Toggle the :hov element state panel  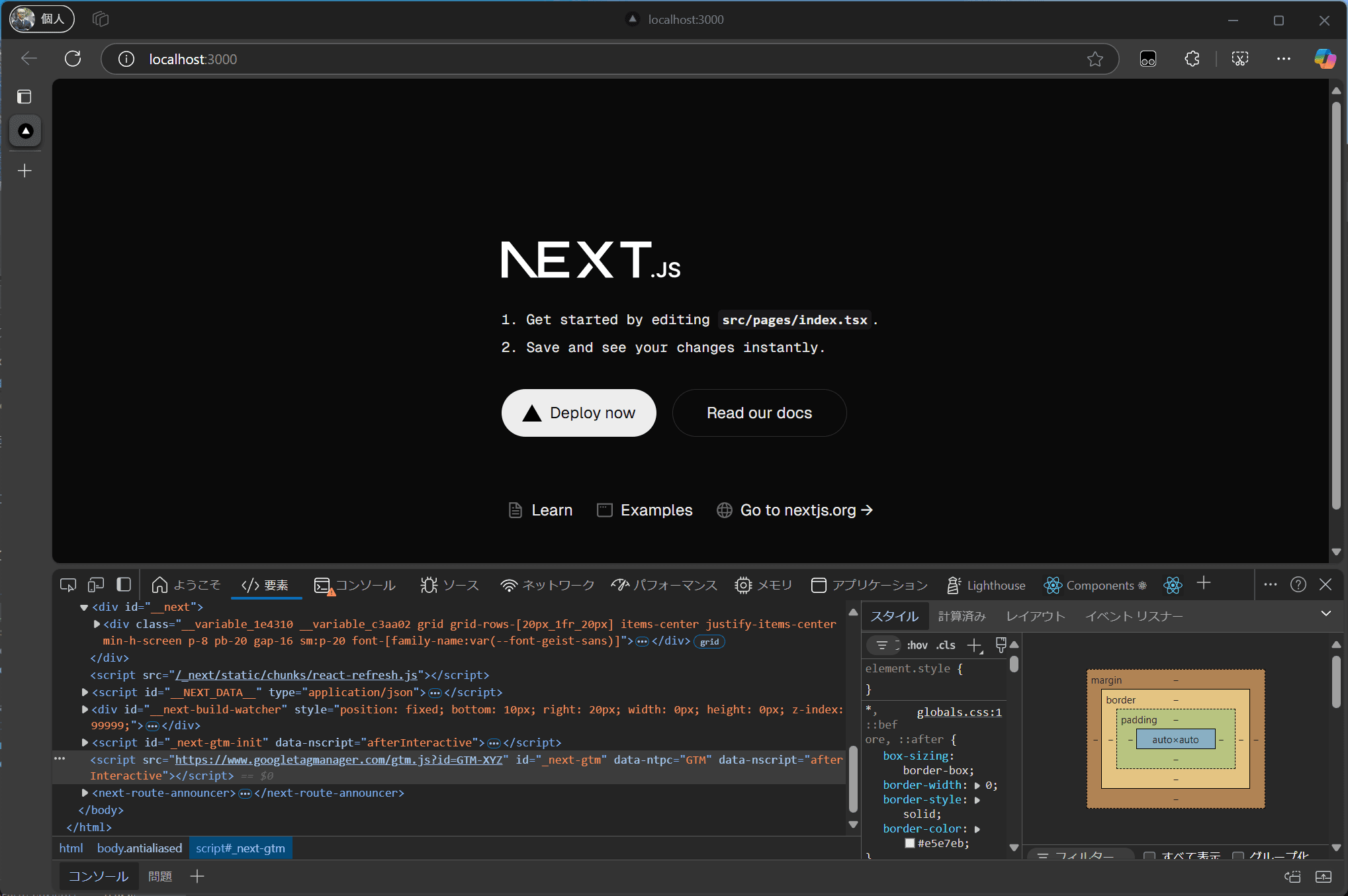tap(917, 645)
